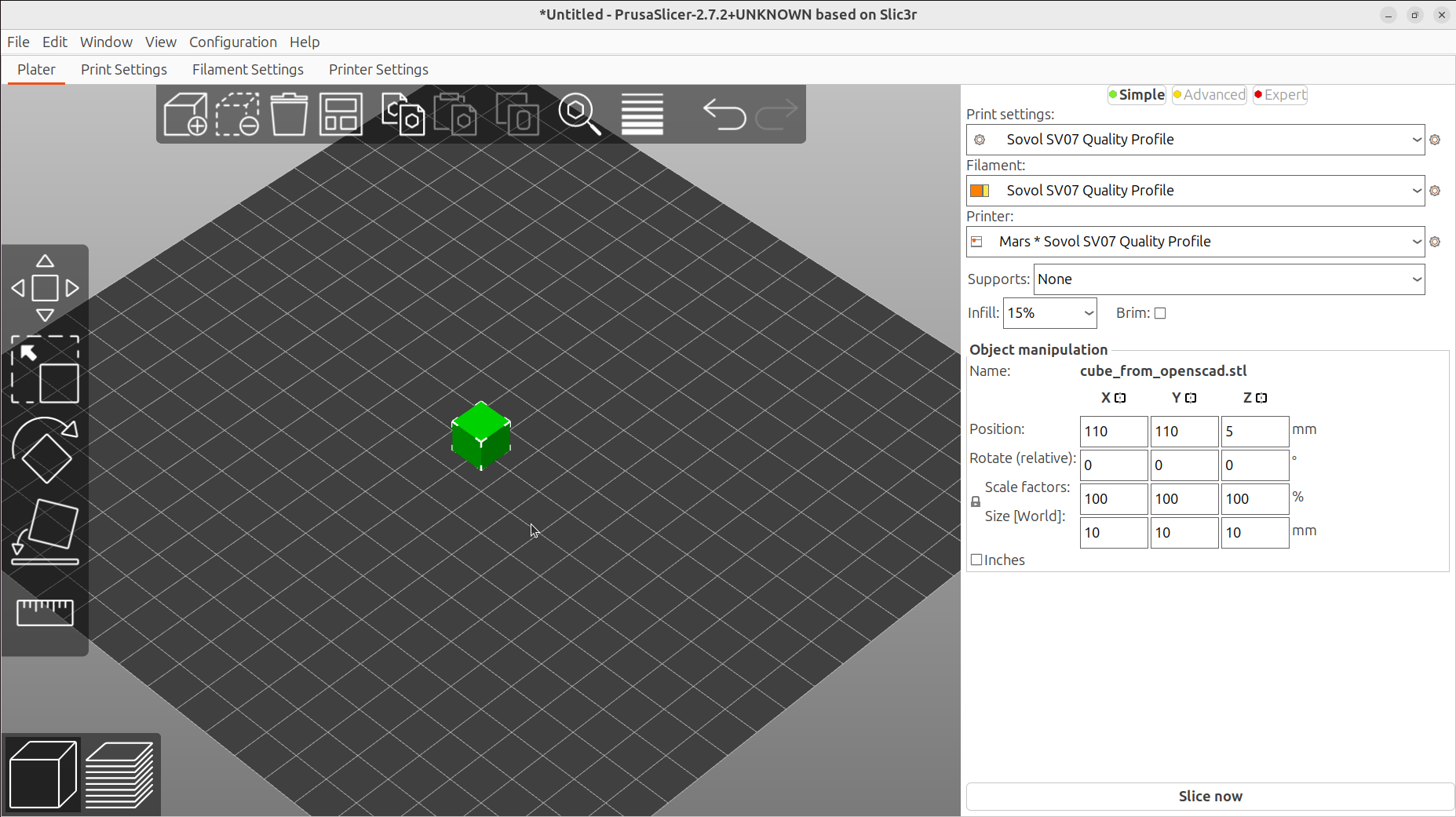This screenshot has width=1456, height=817.
Task: Switch to the Filament Settings tab
Action: 248,70
